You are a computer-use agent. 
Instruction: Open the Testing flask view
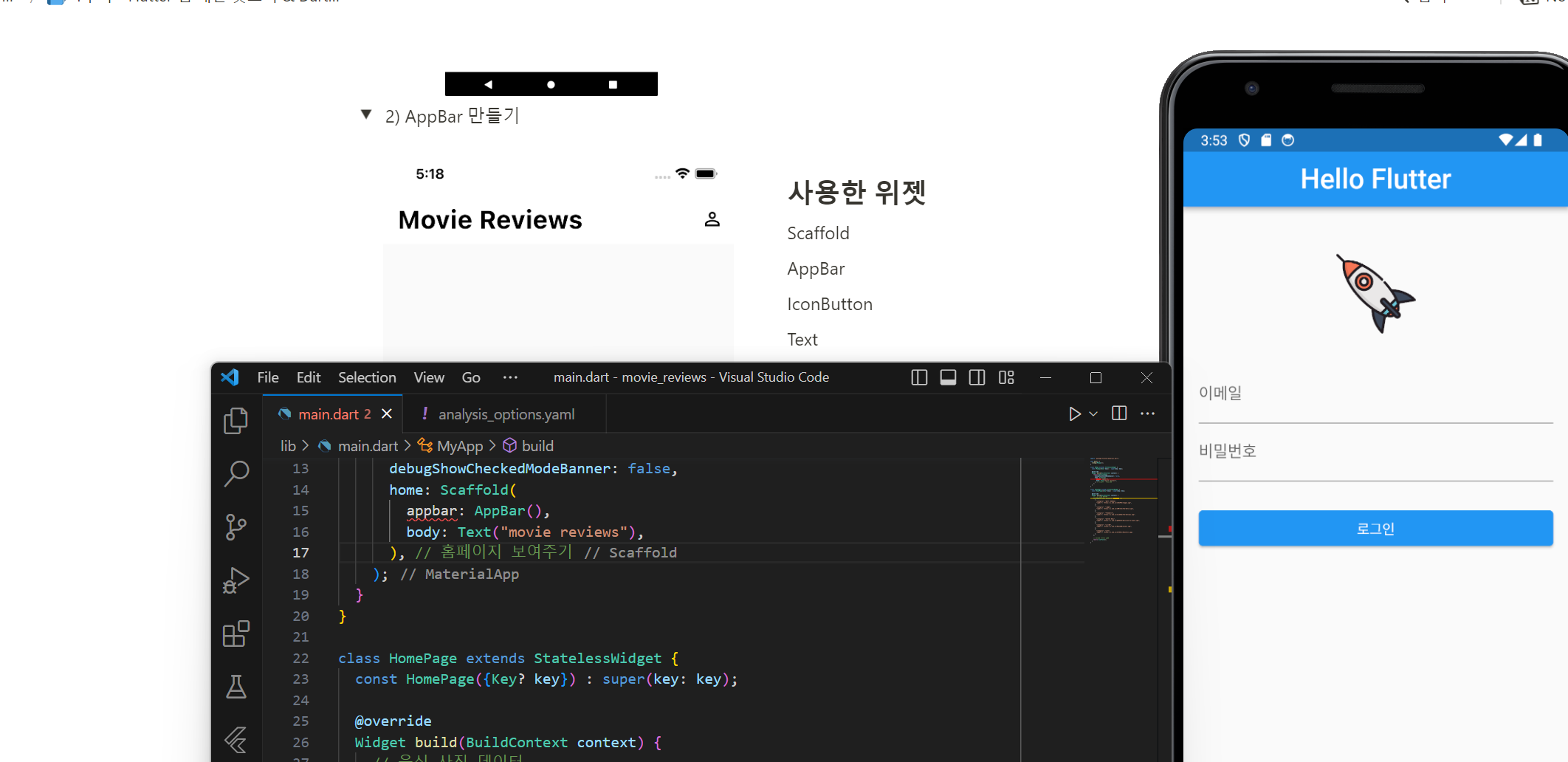coord(235,687)
